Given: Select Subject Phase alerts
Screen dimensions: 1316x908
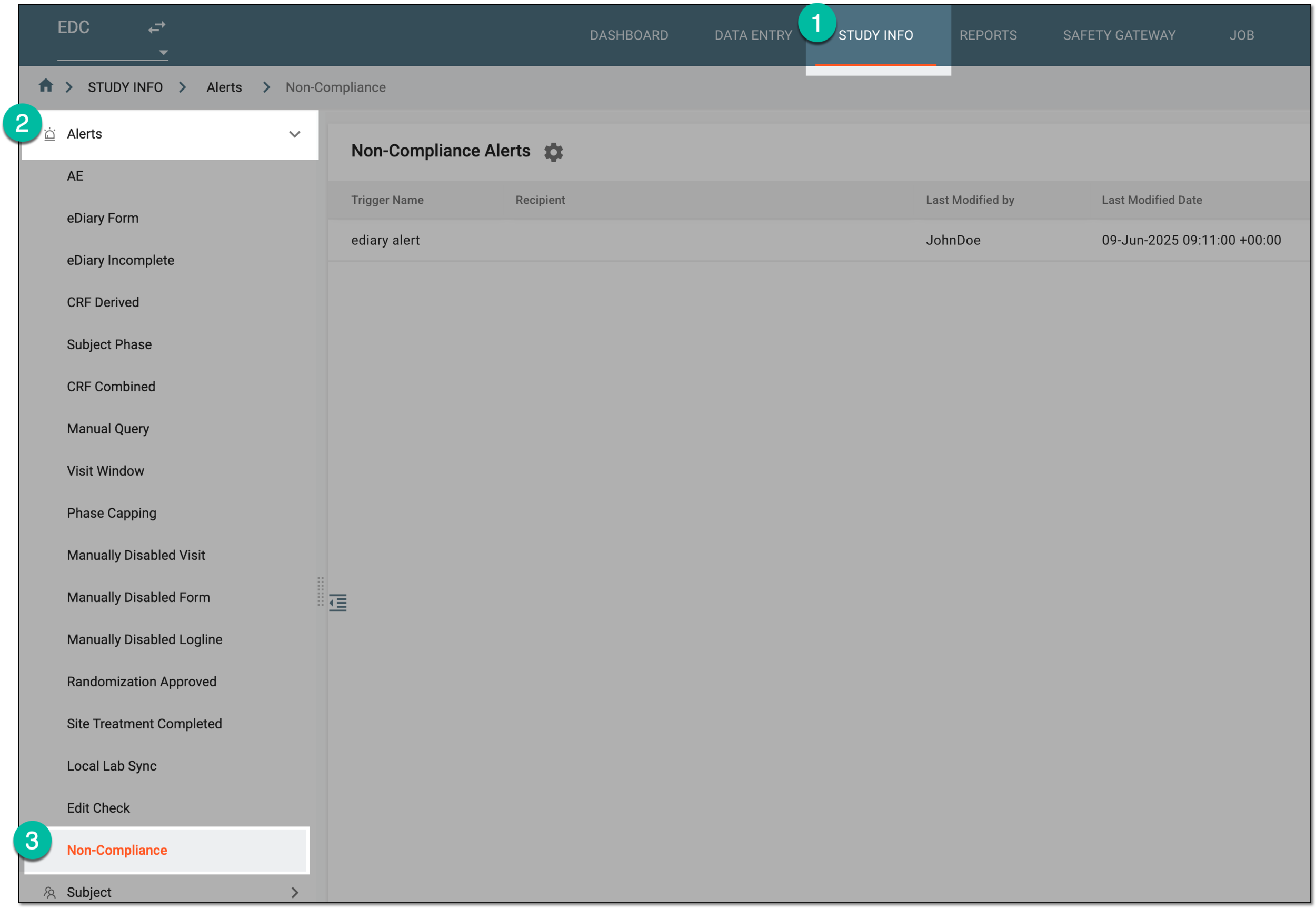Looking at the screenshot, I should [x=109, y=344].
